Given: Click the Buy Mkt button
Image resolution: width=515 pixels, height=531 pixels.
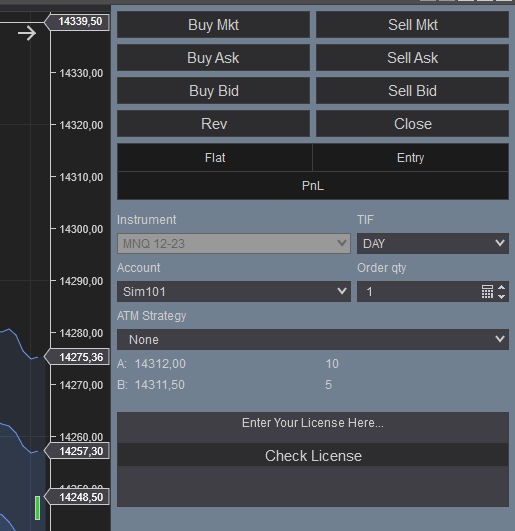Looking at the screenshot, I should pyautogui.click(x=213, y=25).
